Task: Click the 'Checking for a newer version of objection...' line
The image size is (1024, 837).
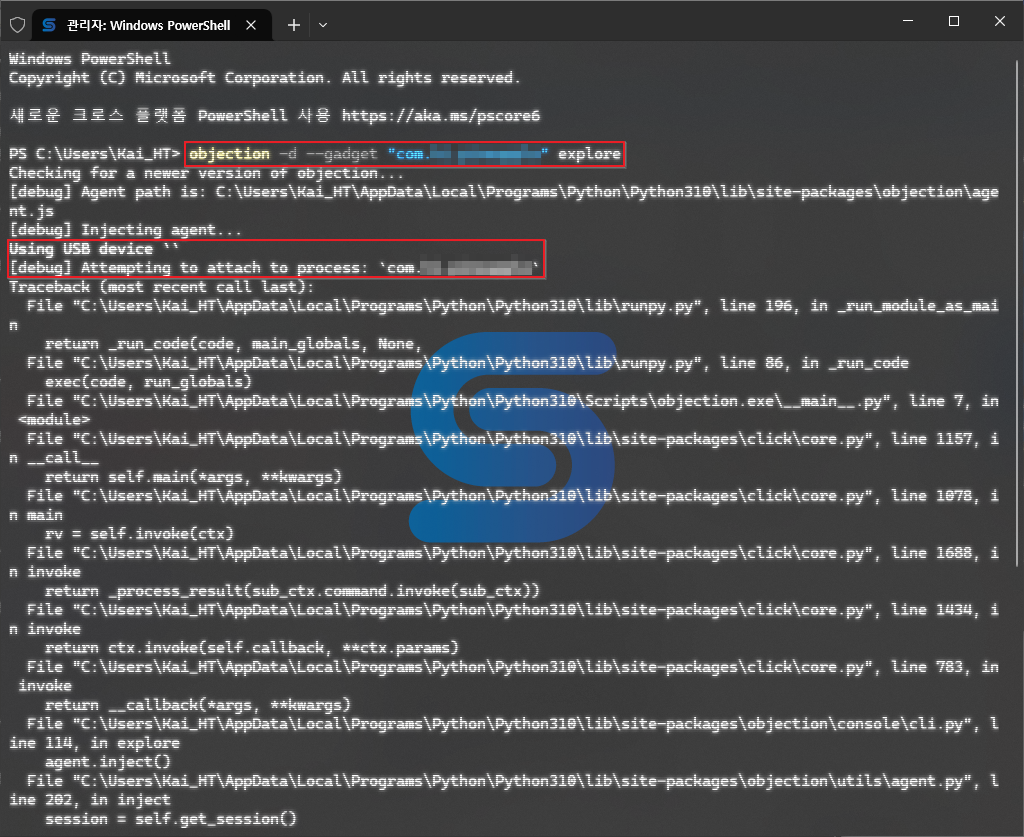Action: tap(206, 173)
